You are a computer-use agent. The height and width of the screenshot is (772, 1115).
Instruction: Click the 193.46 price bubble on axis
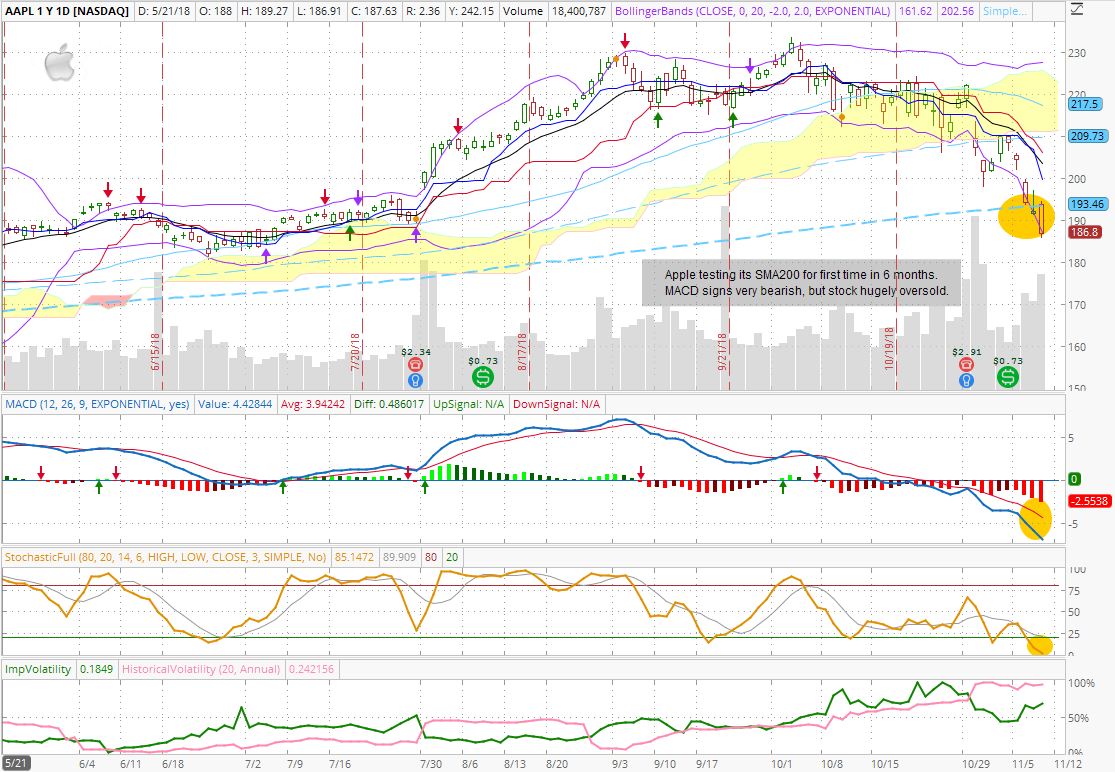coord(1087,204)
